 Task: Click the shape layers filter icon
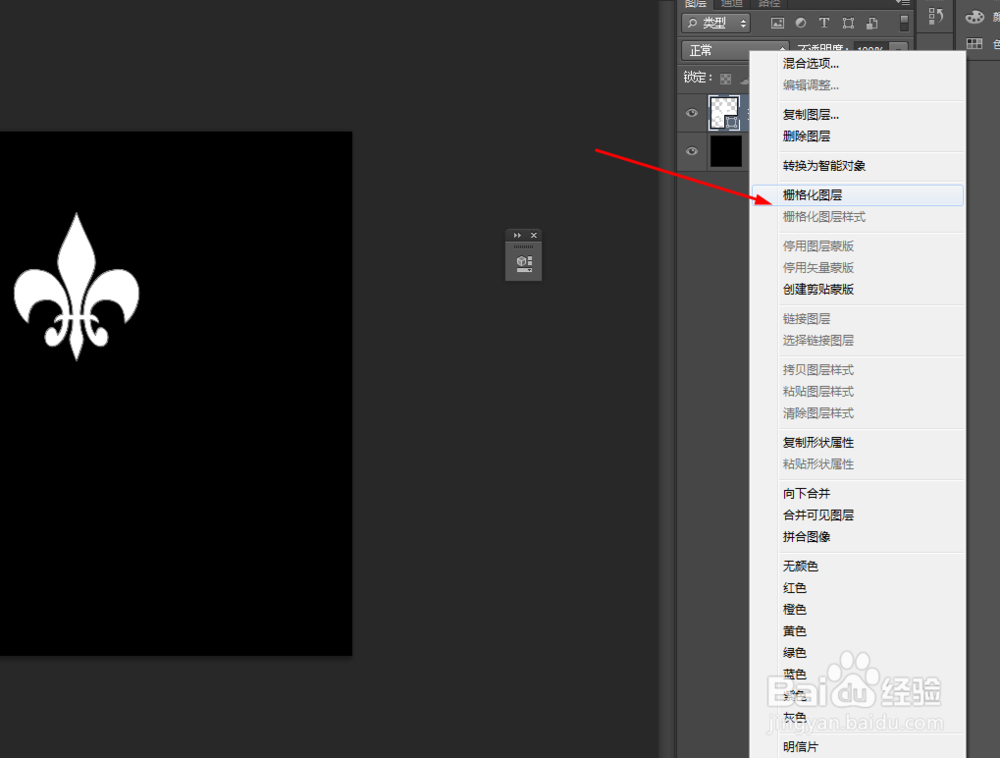click(848, 22)
